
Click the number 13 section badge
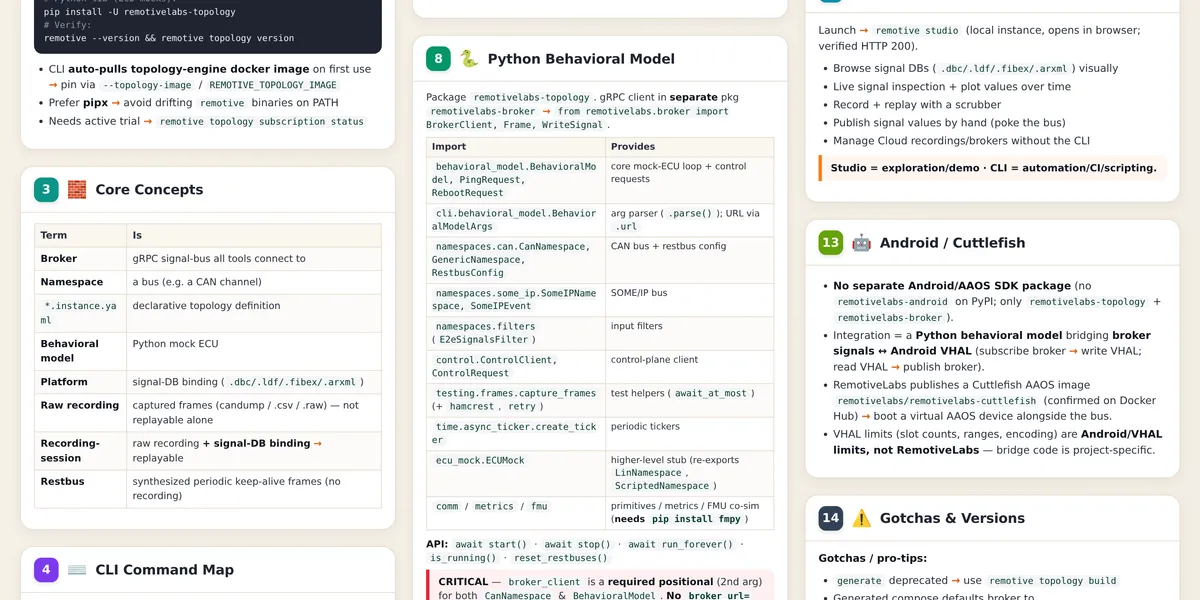click(830, 242)
